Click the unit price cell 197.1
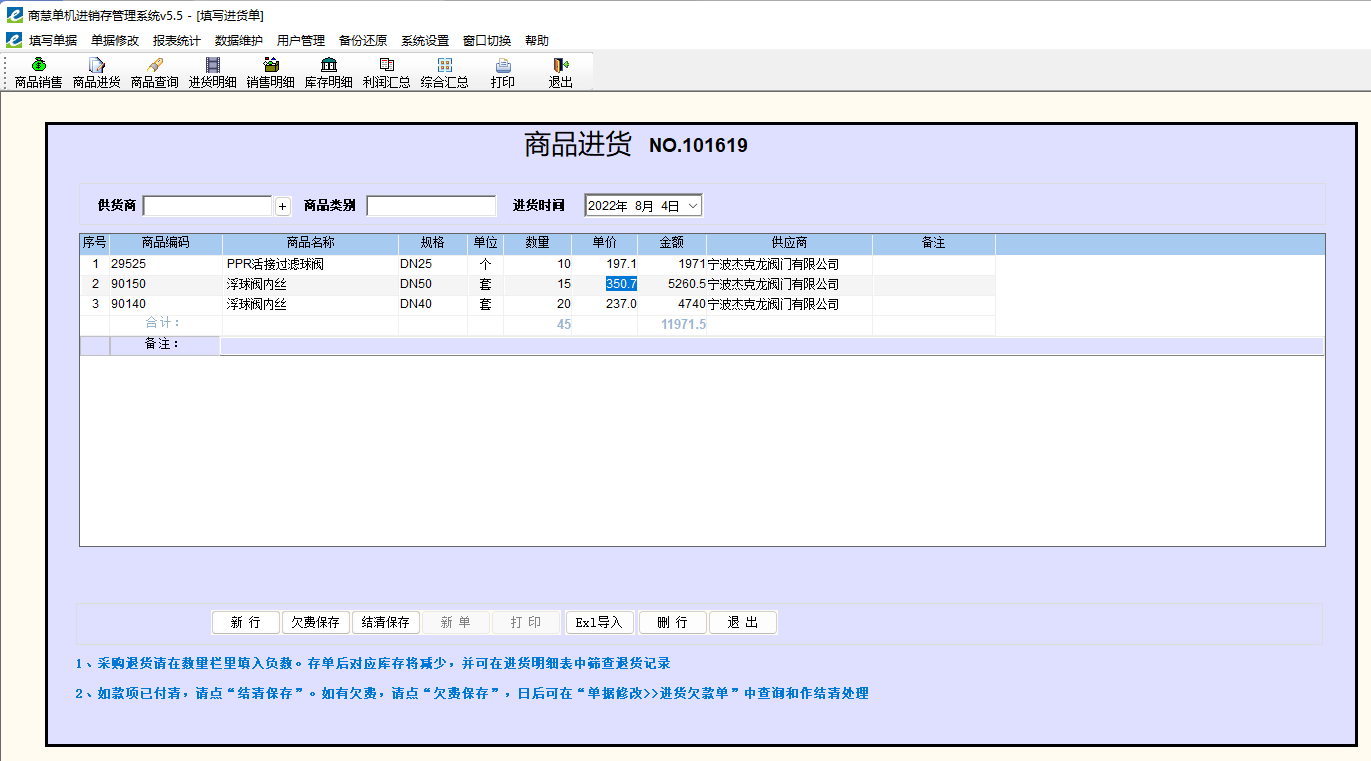 (605, 265)
